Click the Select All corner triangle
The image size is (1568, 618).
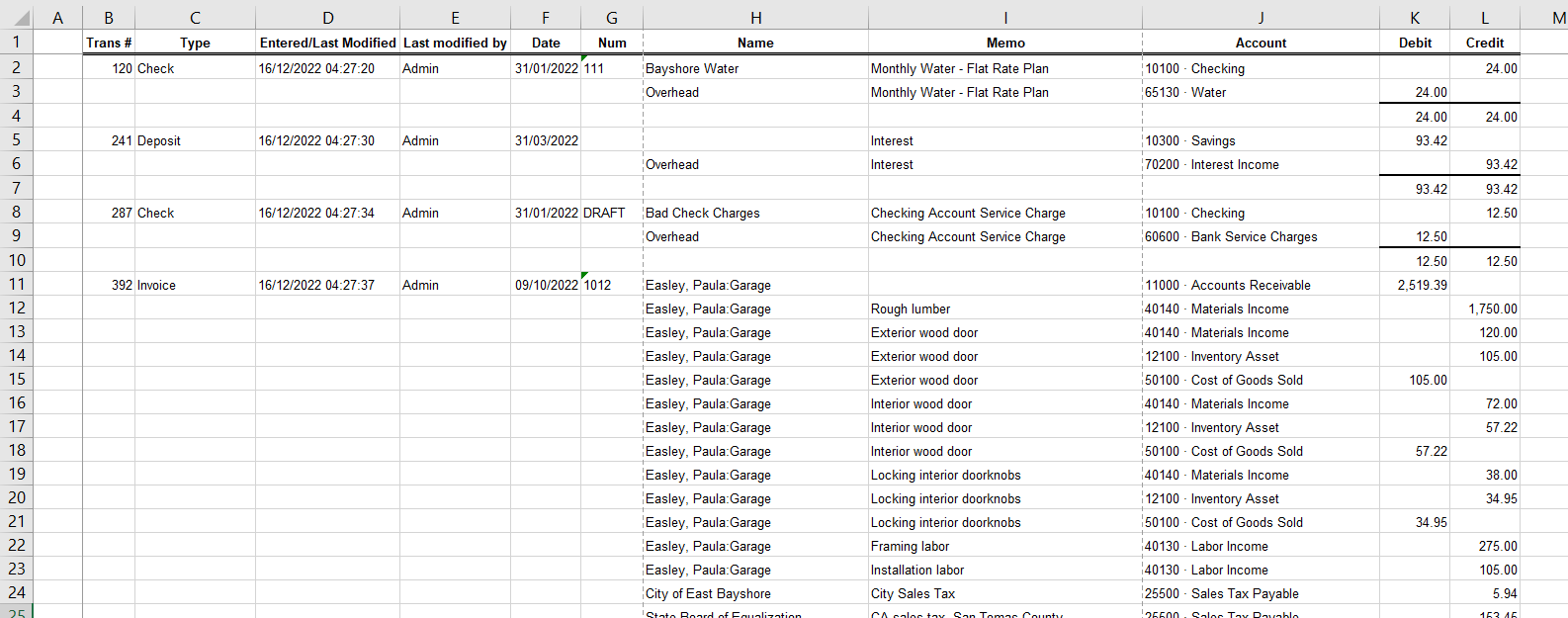(x=18, y=17)
